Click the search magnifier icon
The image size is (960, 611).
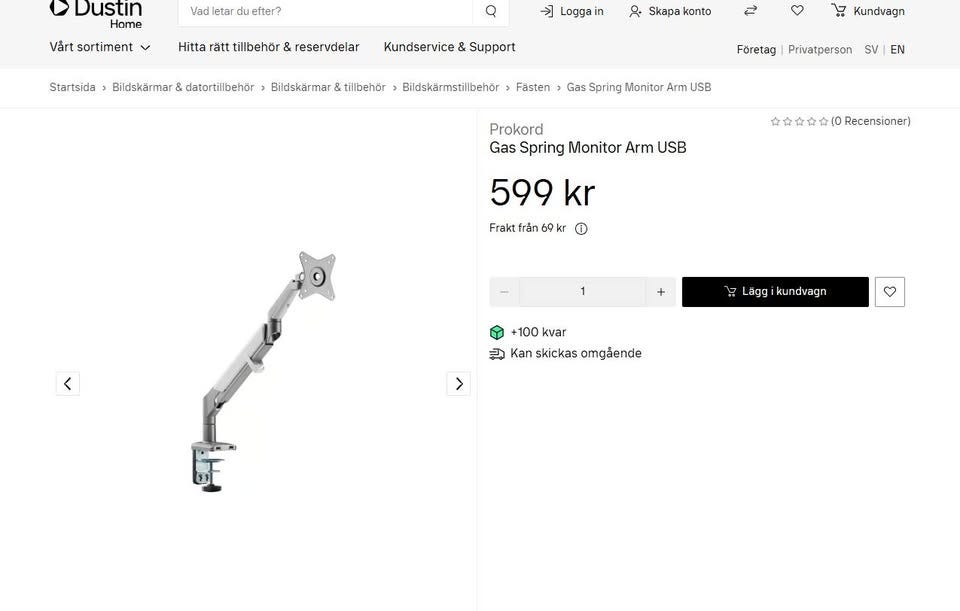coord(490,11)
